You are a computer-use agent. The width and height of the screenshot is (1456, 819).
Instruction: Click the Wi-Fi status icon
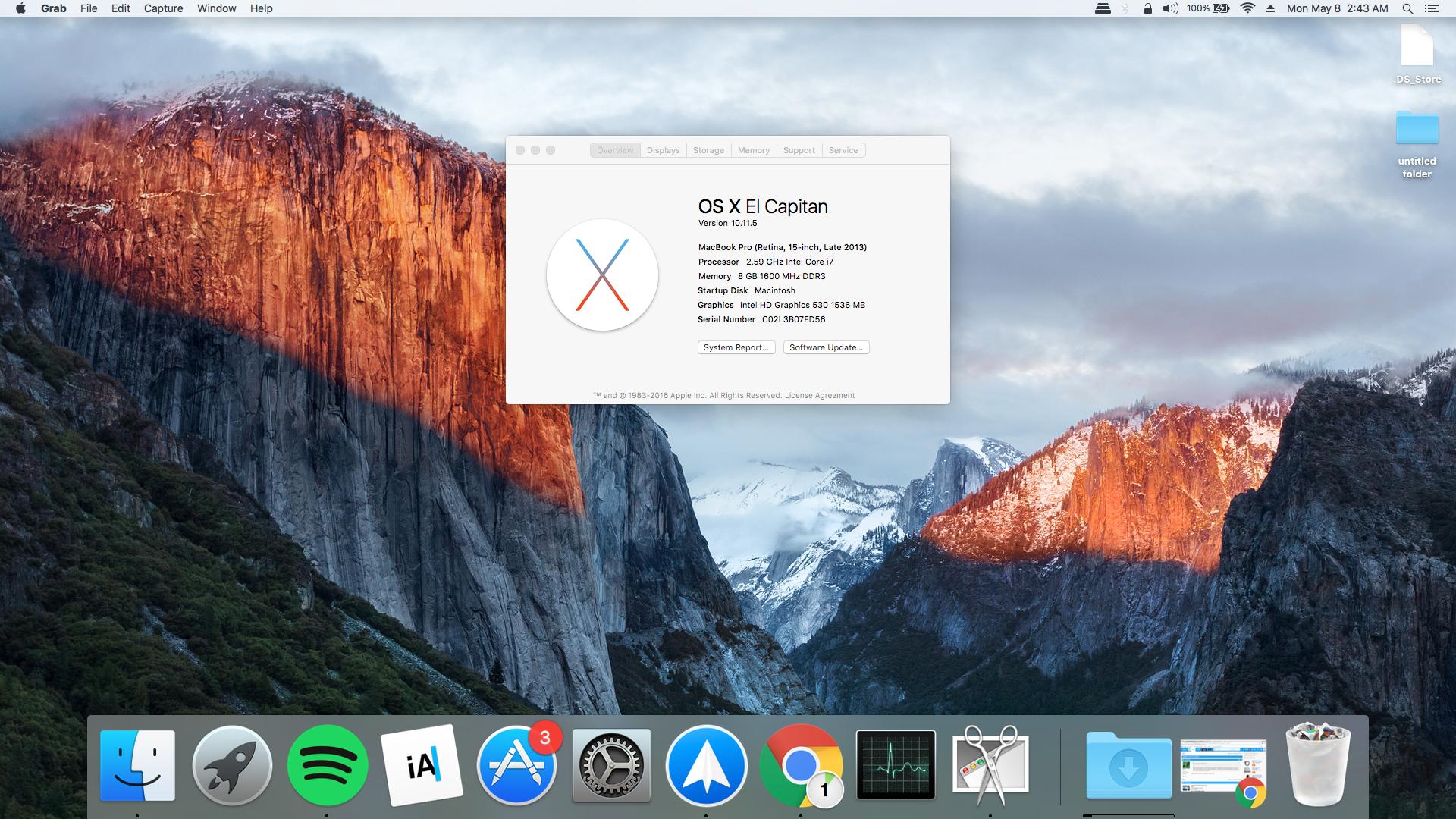[1247, 8]
